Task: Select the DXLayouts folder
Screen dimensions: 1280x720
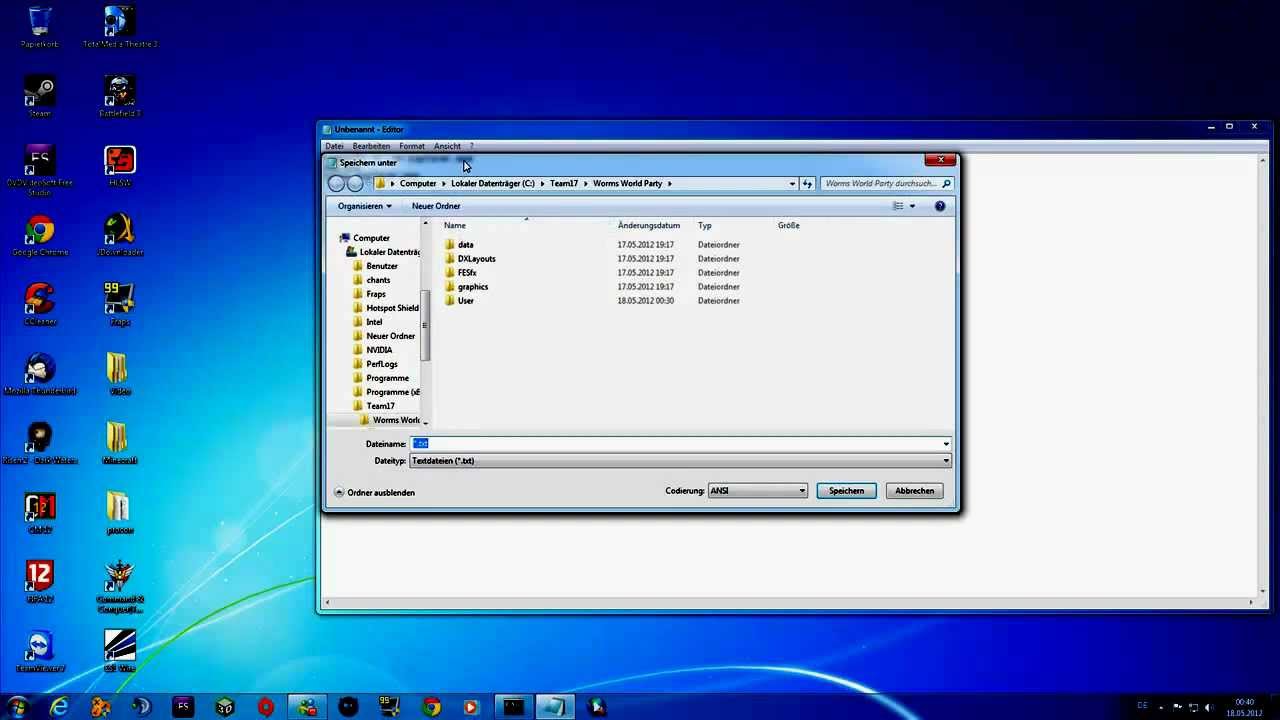Action: tap(476, 259)
